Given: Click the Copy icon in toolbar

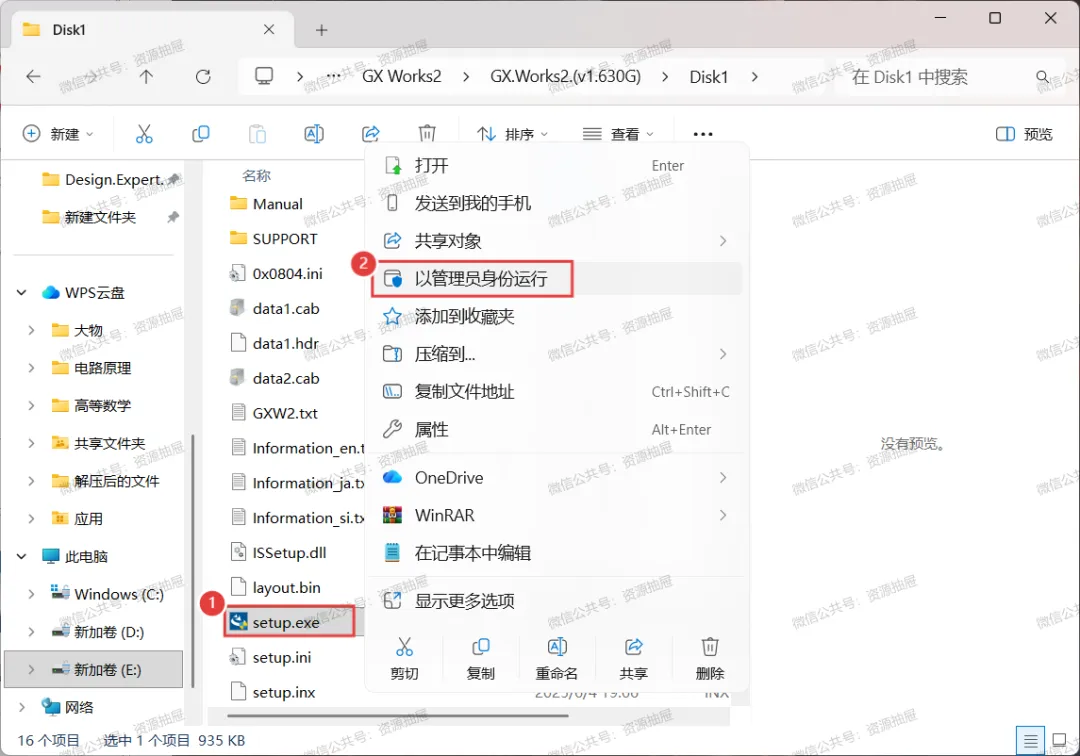Looking at the screenshot, I should tap(200, 134).
